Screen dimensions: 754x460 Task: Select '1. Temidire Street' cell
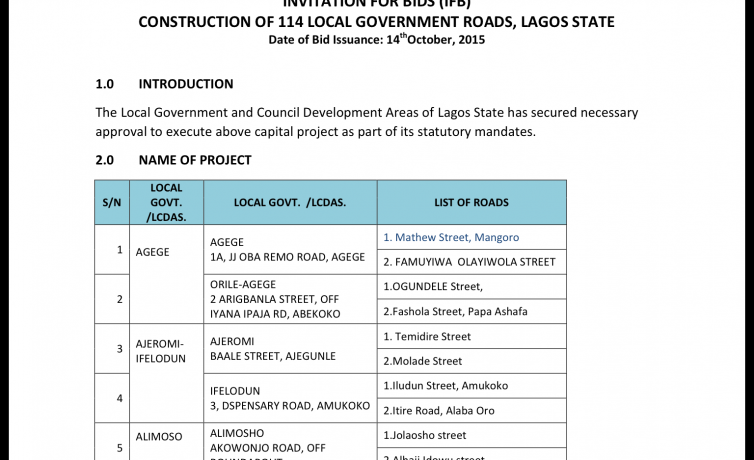[x=472, y=336]
